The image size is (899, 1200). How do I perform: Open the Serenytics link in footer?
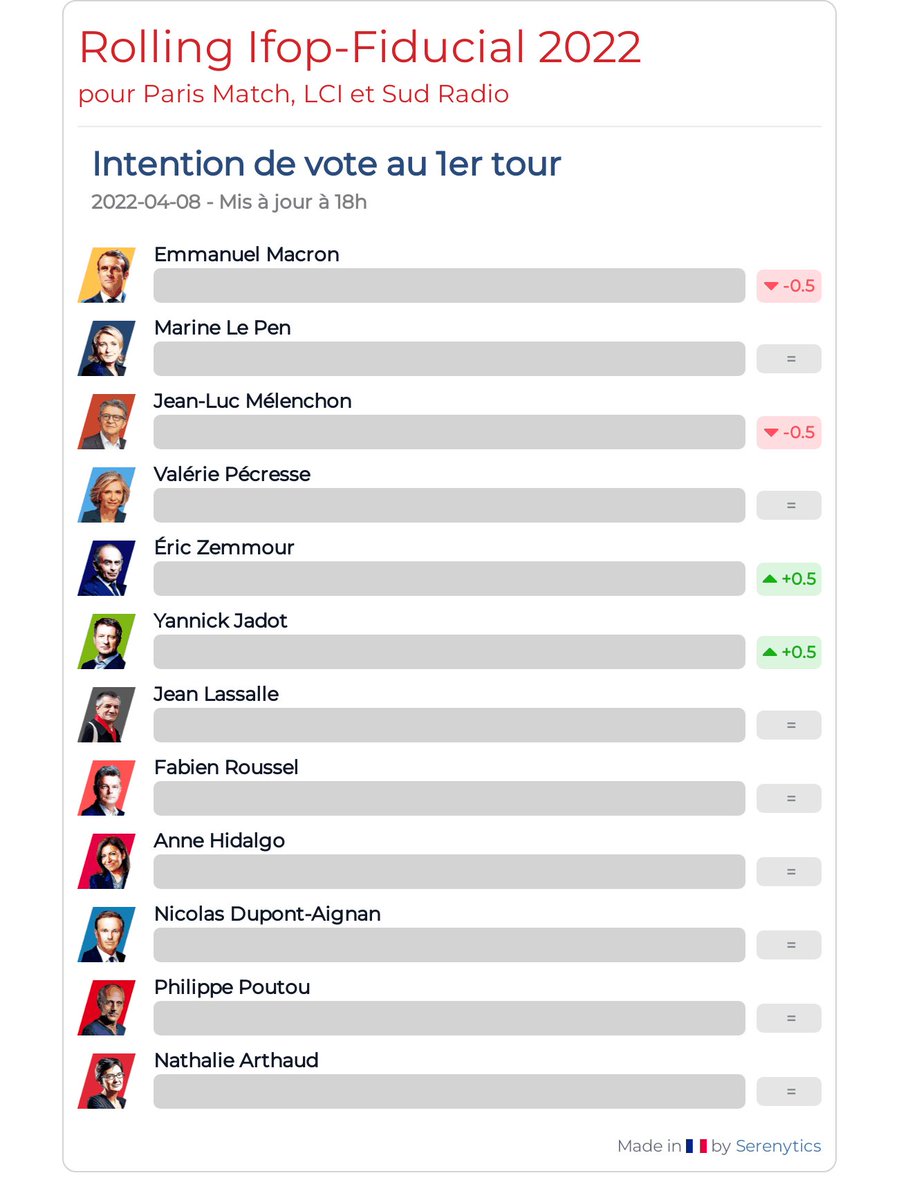[x=778, y=1146]
